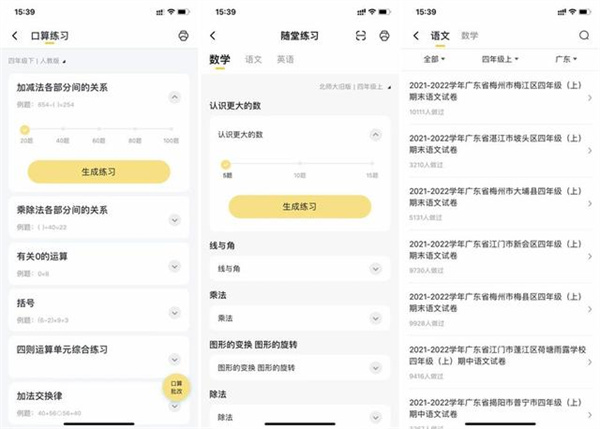Tap the scan icon in 随堂练习 header
This screenshot has width=600, height=429.
360,36
